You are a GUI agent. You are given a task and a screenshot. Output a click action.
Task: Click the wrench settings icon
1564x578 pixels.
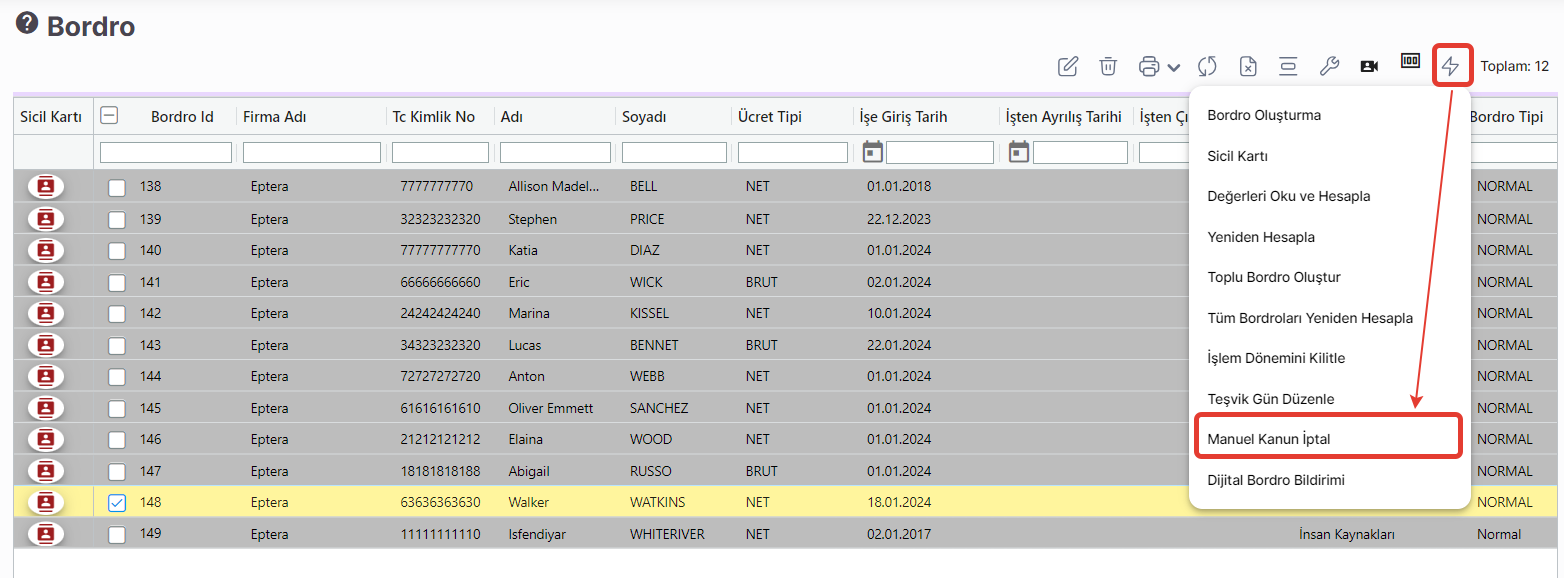coord(1329,66)
